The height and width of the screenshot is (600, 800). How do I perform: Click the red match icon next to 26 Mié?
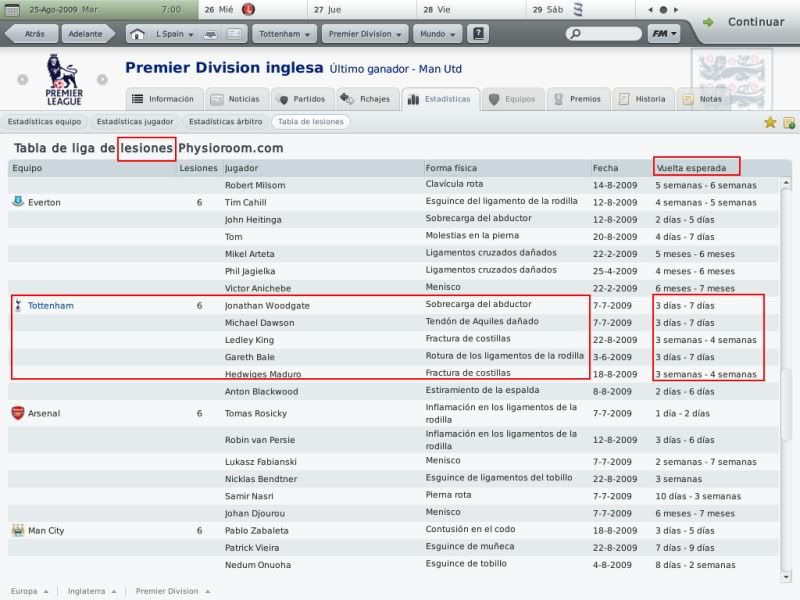[x=248, y=9]
